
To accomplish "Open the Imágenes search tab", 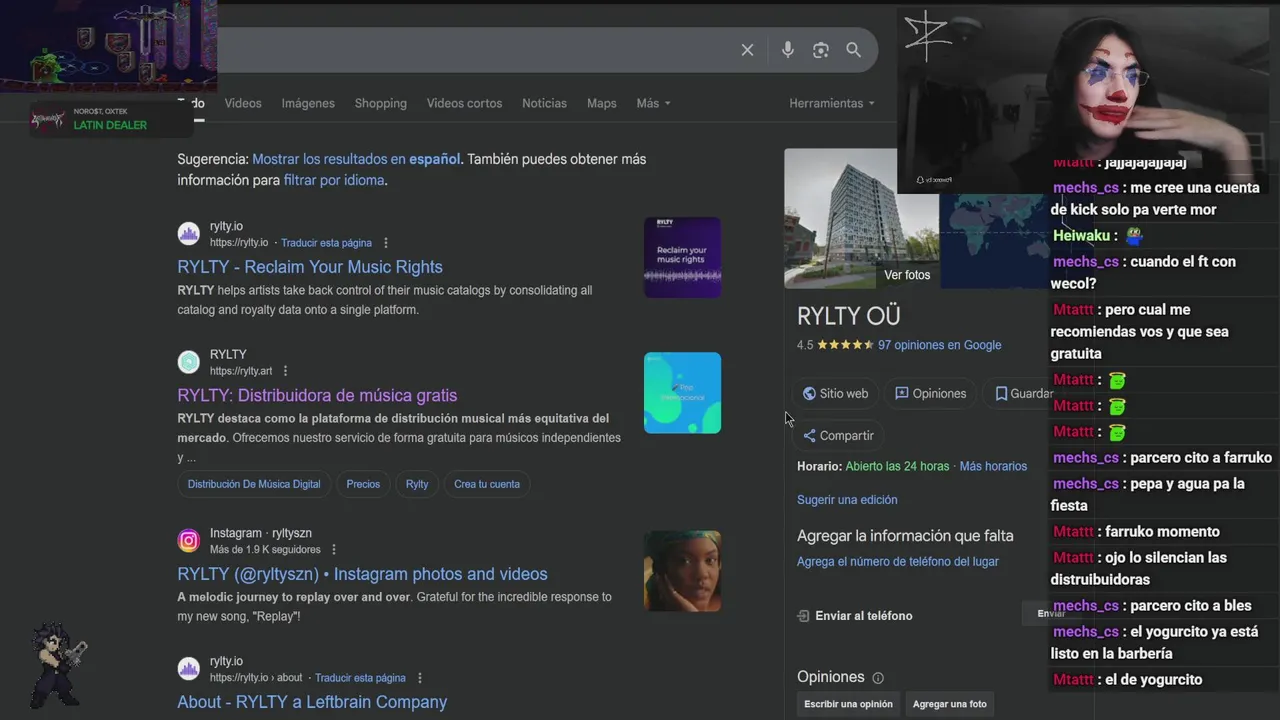I will point(308,103).
